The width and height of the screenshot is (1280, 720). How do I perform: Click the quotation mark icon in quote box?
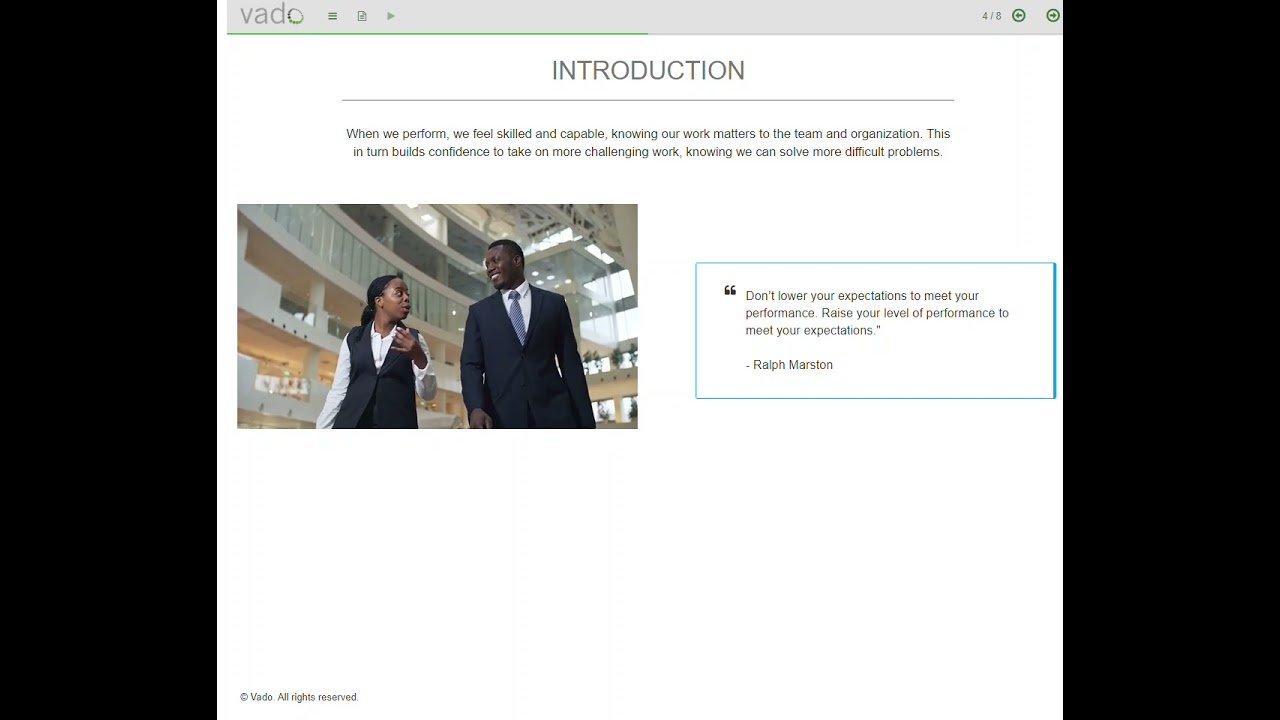click(730, 291)
